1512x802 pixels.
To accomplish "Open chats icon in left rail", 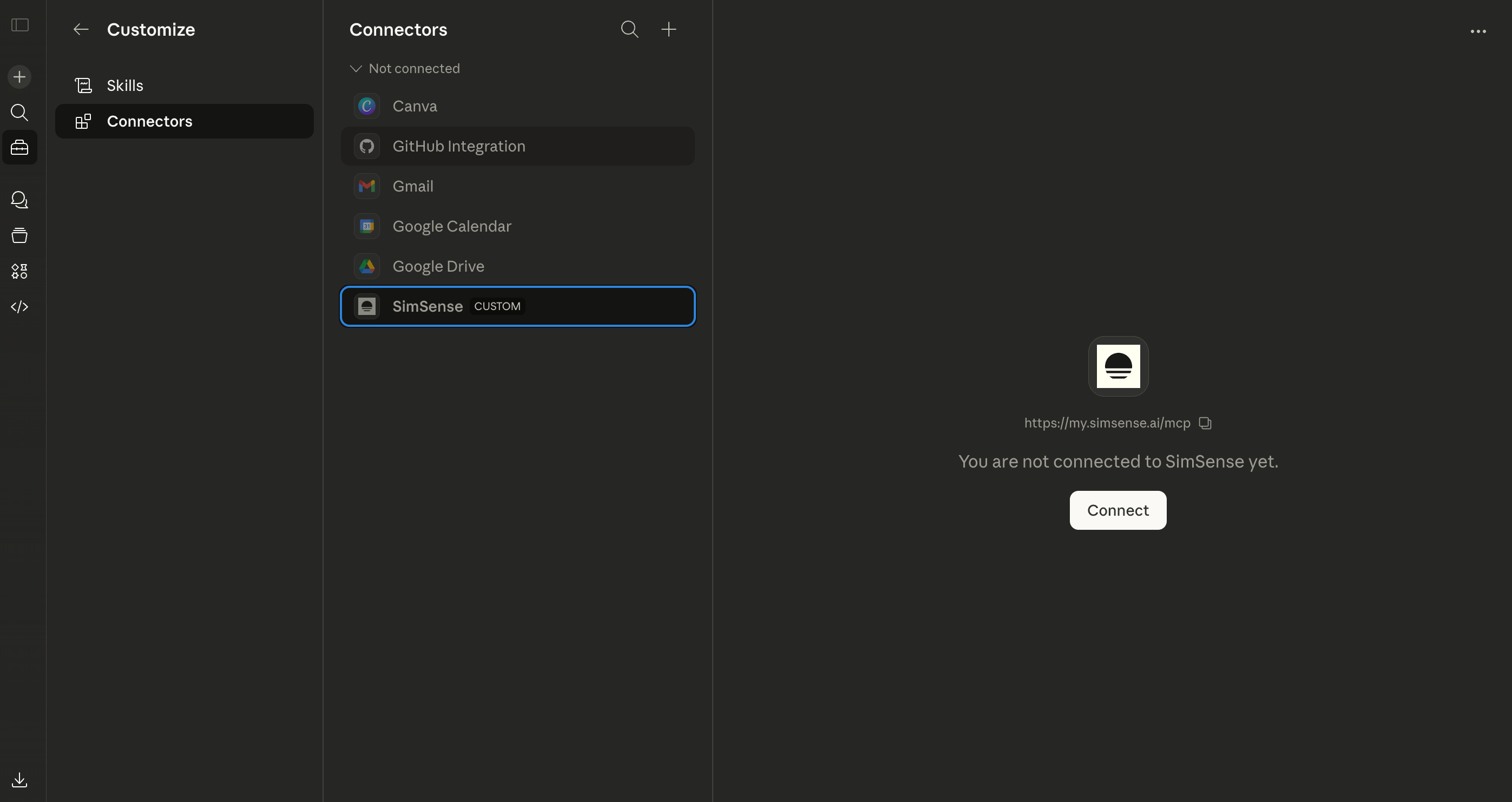I will 19,200.
